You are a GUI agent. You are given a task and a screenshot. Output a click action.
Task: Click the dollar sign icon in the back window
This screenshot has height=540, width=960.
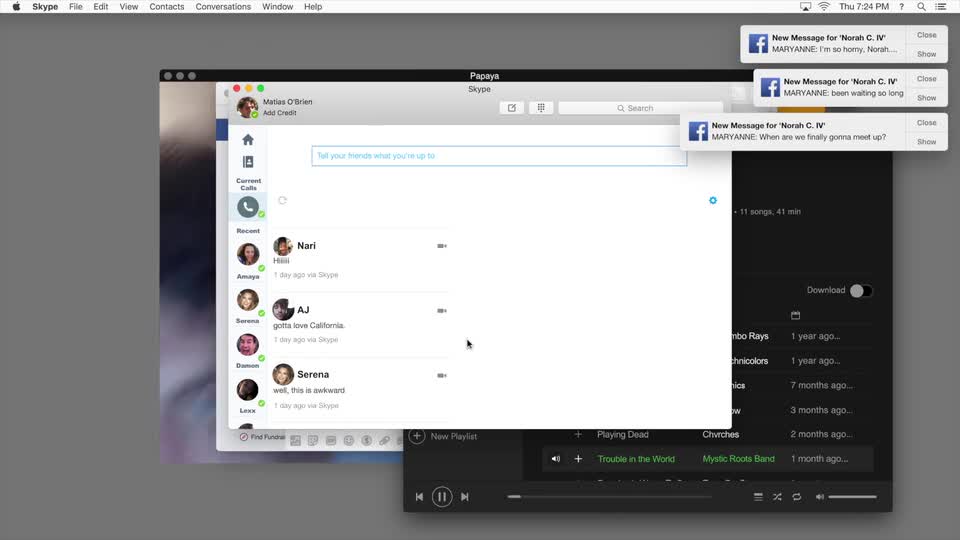point(366,440)
